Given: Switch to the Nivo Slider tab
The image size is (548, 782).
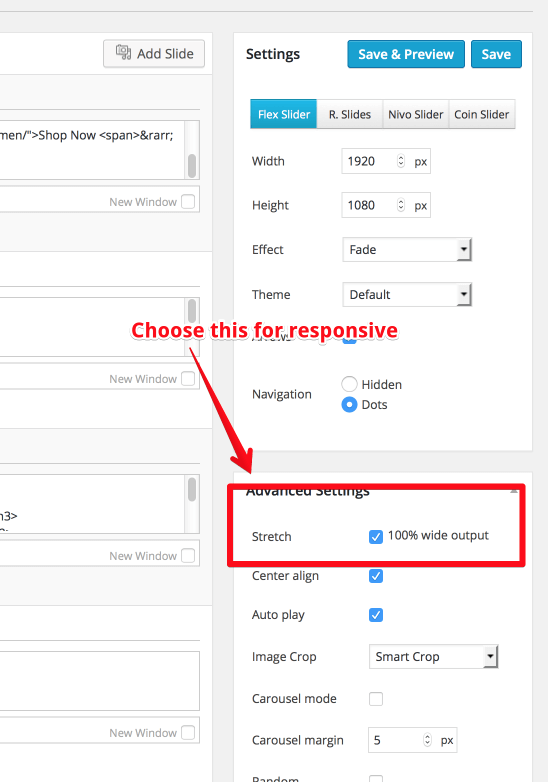Looking at the screenshot, I should tap(415, 114).
